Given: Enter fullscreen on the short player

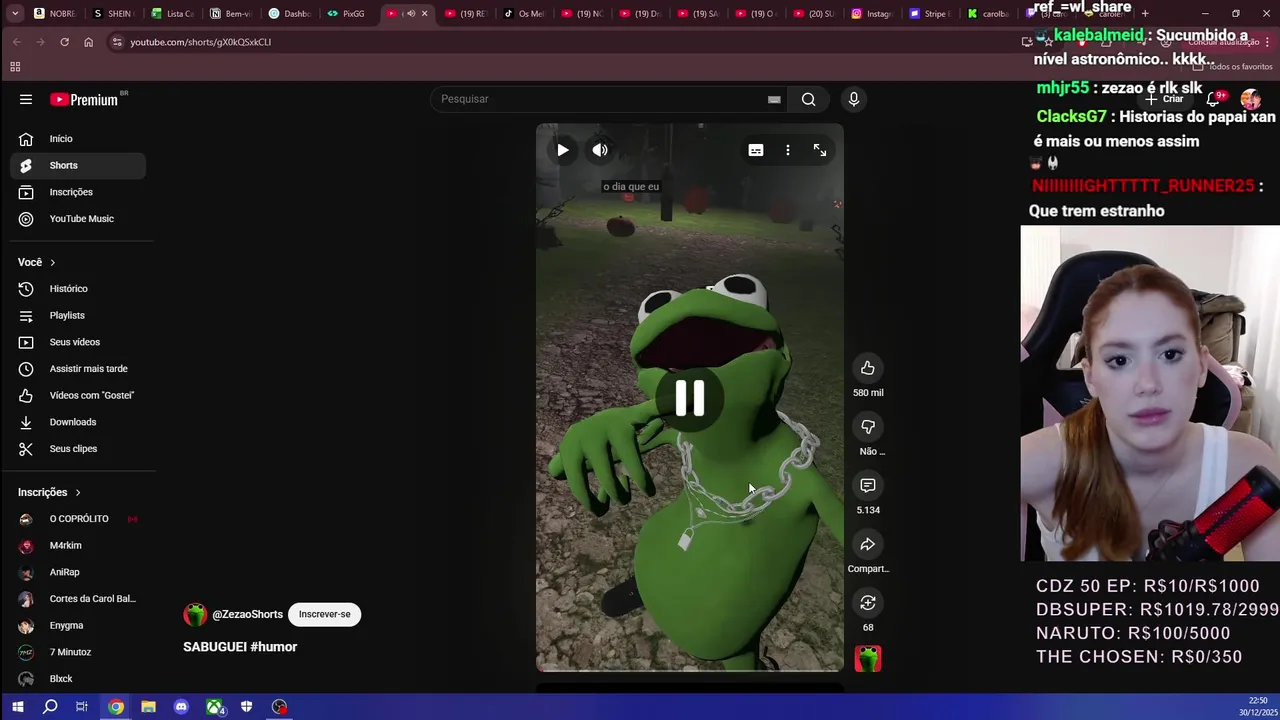Looking at the screenshot, I should [x=820, y=150].
